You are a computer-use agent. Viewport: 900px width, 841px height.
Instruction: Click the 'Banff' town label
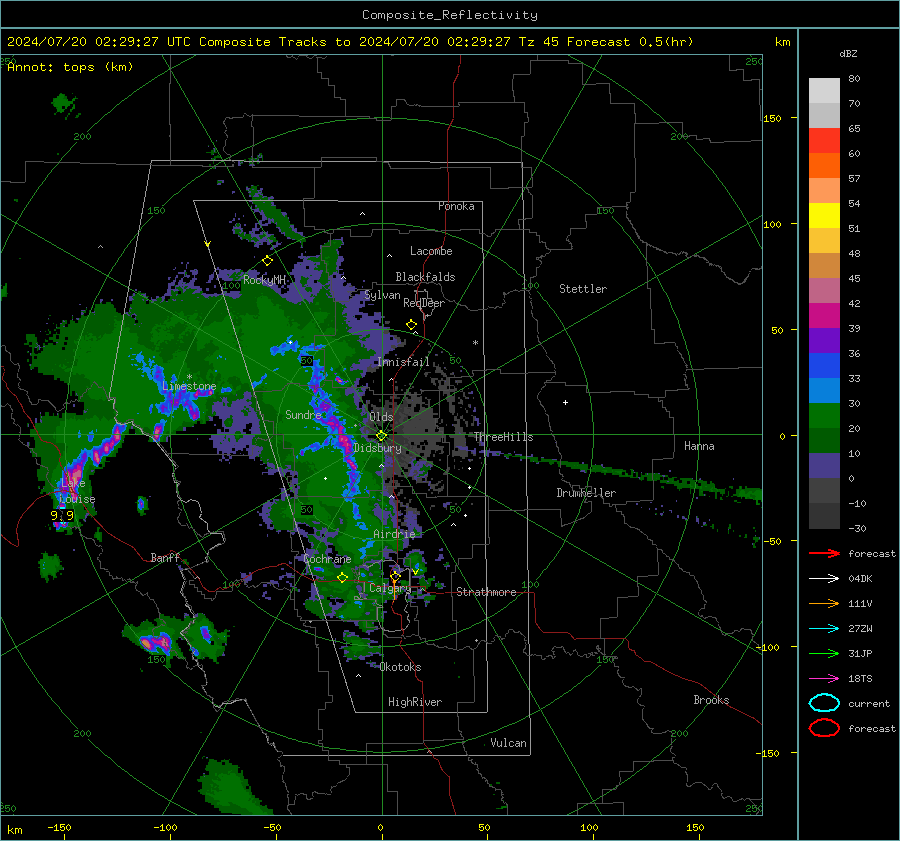165,557
